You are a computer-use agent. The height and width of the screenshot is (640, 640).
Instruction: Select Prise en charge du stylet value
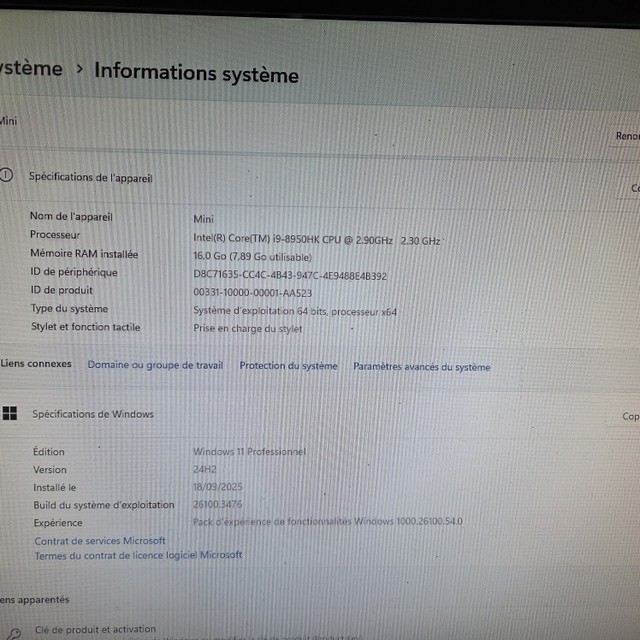point(248,329)
